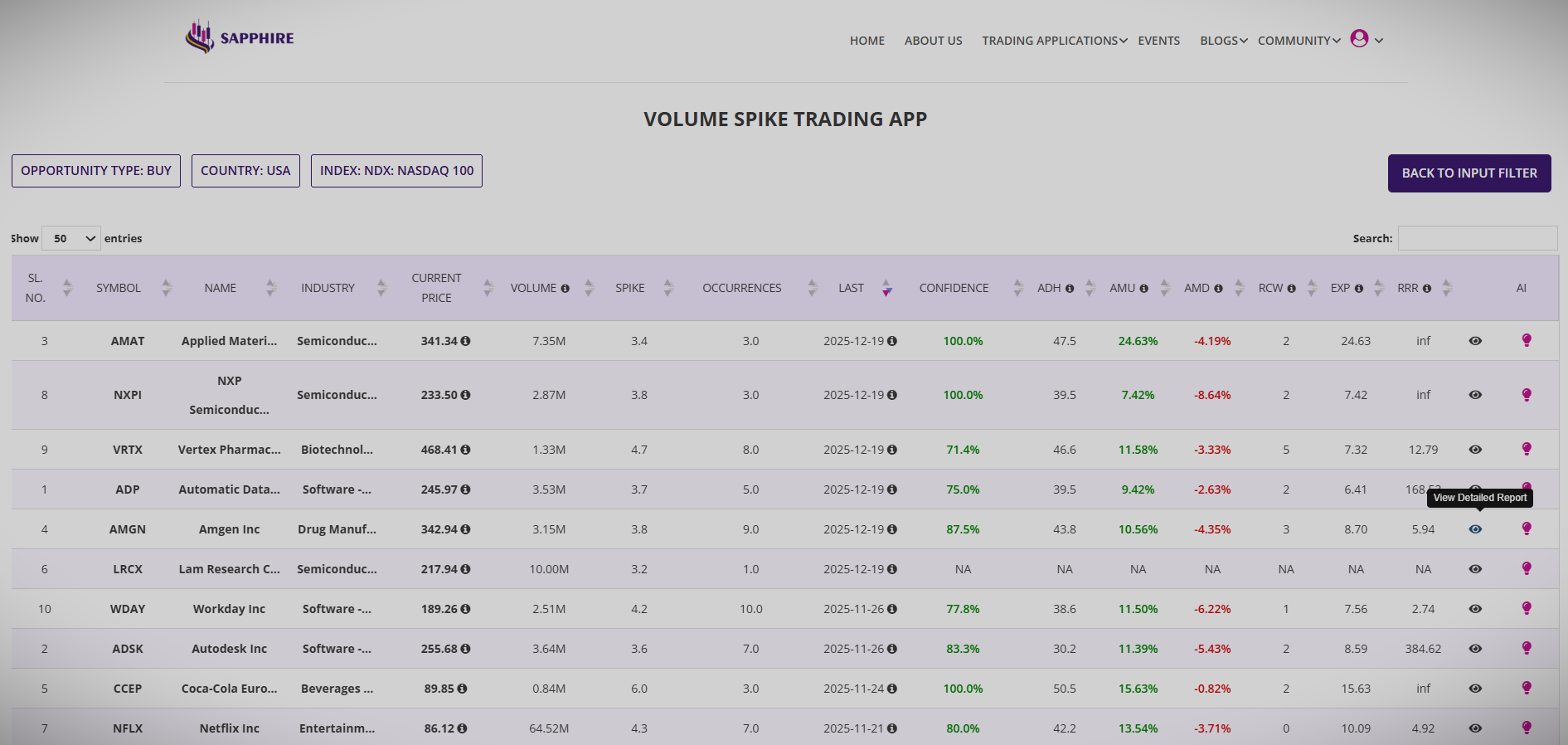Screen dimensions: 1568x745
Task: Sort table by SL. NO. column
Action: [x=67, y=288]
